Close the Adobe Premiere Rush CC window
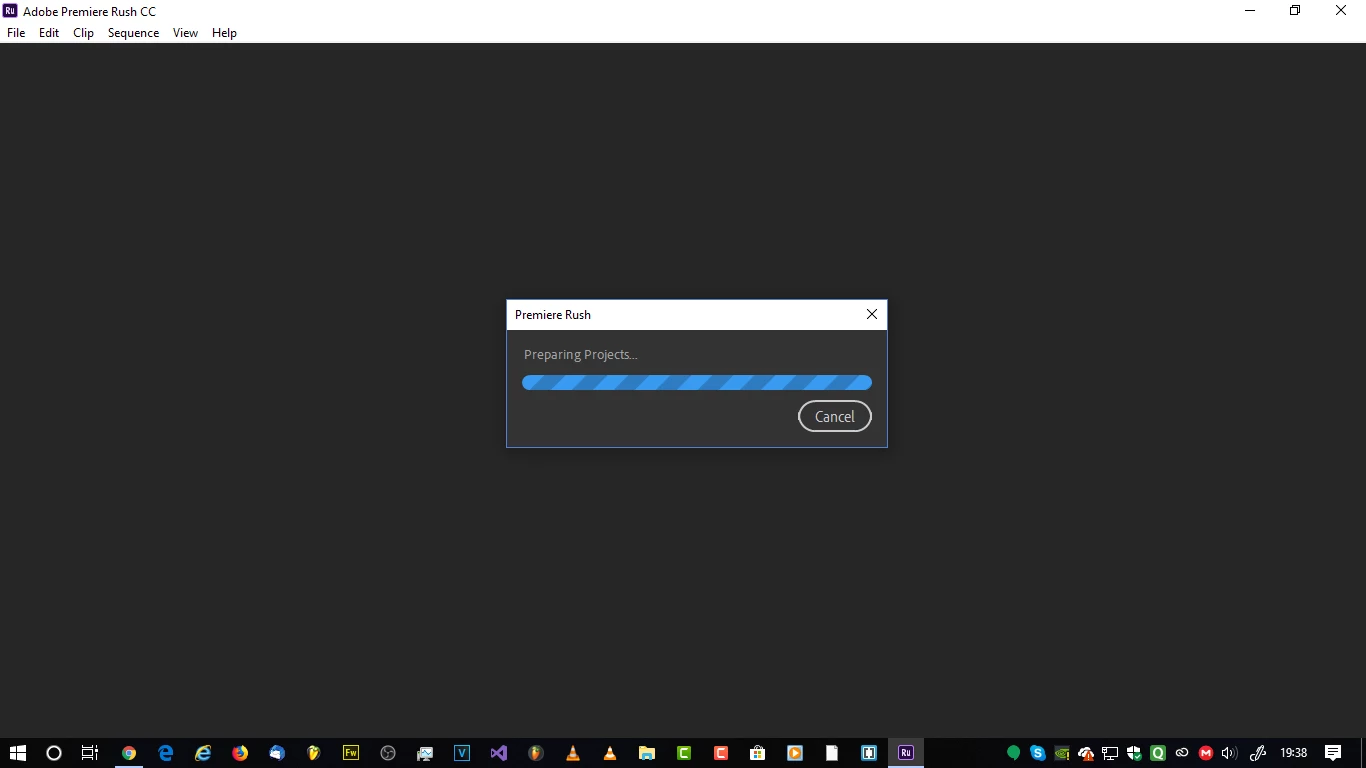 [1341, 11]
